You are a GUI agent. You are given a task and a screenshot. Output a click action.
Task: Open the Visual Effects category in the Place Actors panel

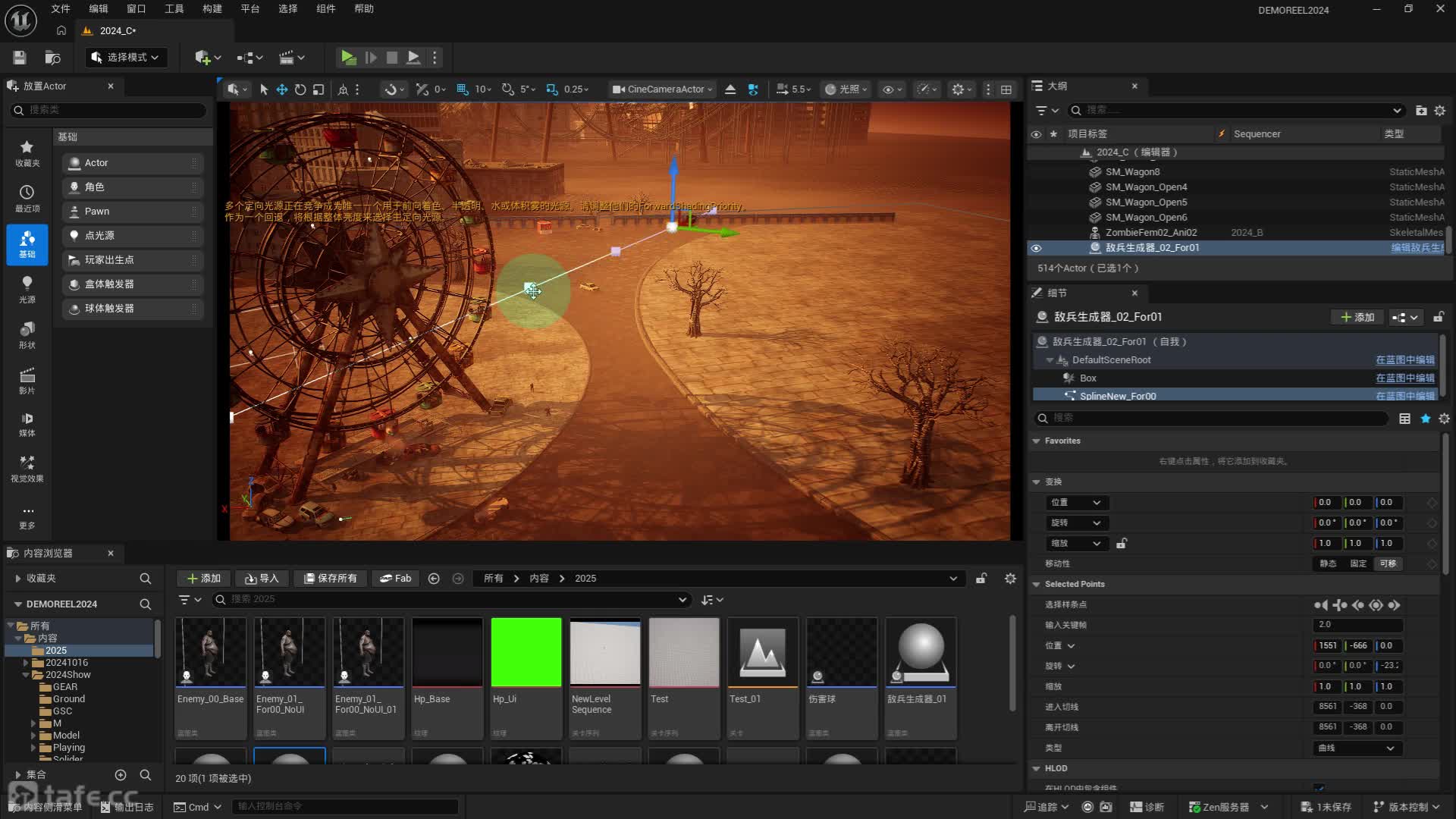(27, 469)
